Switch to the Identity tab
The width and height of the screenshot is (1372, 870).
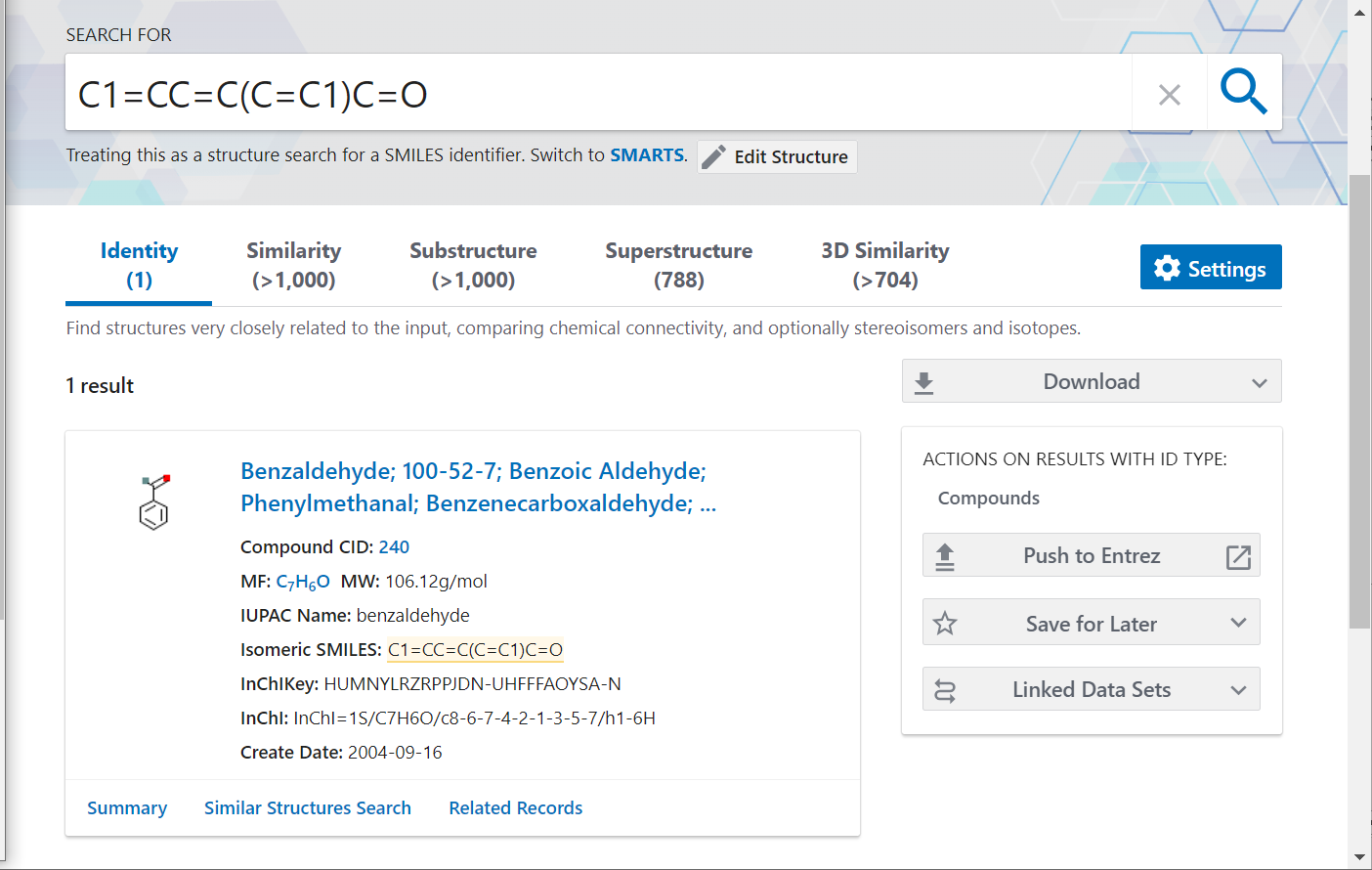(x=139, y=265)
